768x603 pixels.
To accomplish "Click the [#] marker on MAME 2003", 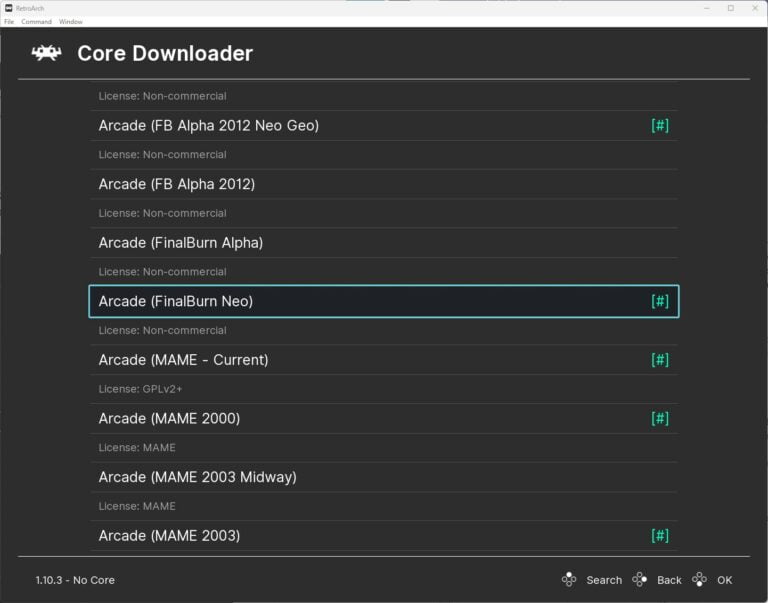I will tap(660, 536).
